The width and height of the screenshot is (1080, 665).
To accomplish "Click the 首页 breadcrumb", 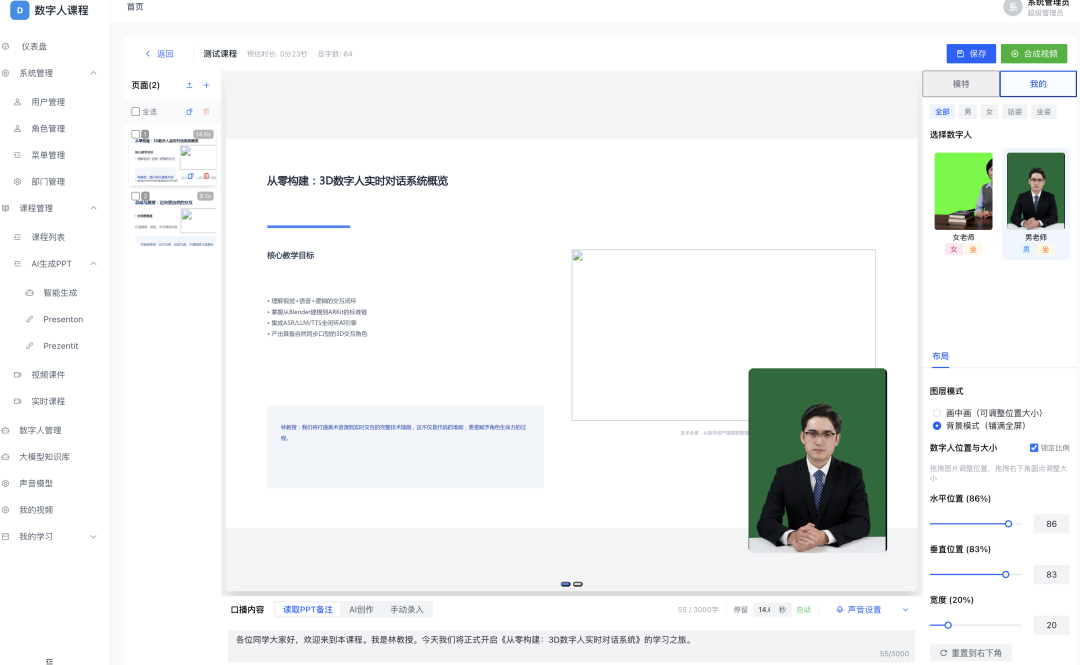I will 135,7.
